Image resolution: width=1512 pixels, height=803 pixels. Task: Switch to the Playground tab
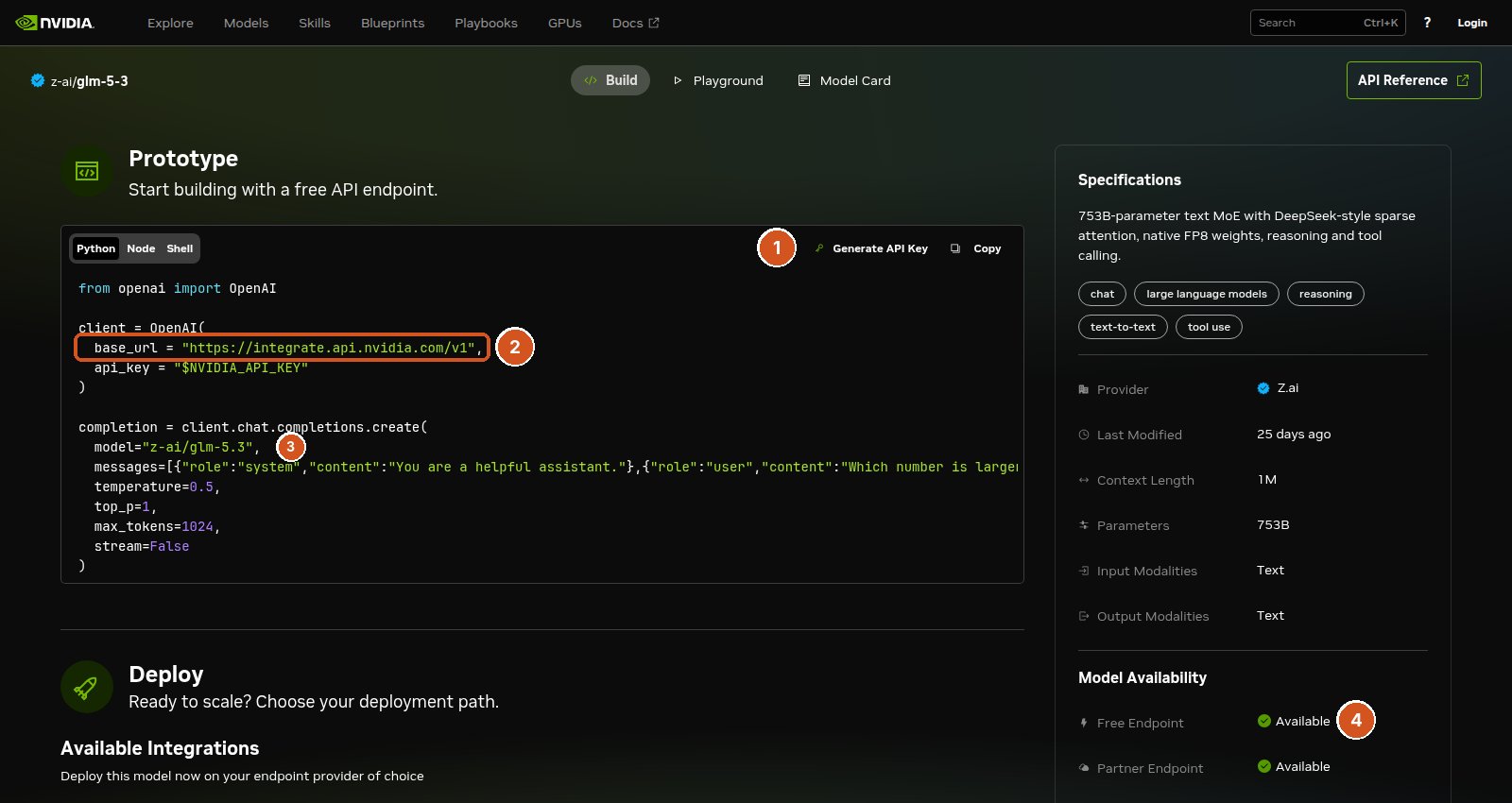point(718,80)
